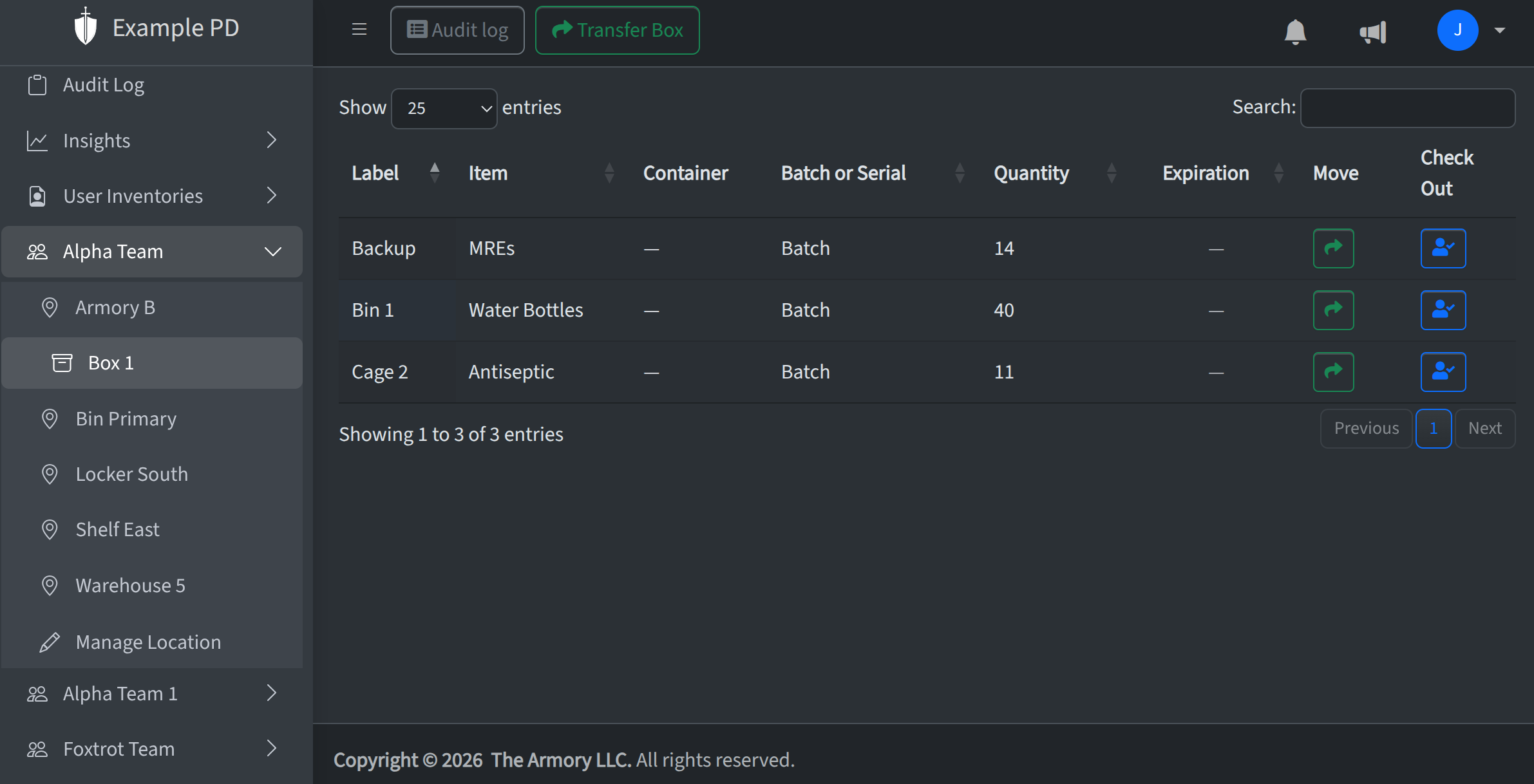This screenshot has width=1534, height=784.
Task: Expand the Foxtrot Team section
Action: click(152, 749)
